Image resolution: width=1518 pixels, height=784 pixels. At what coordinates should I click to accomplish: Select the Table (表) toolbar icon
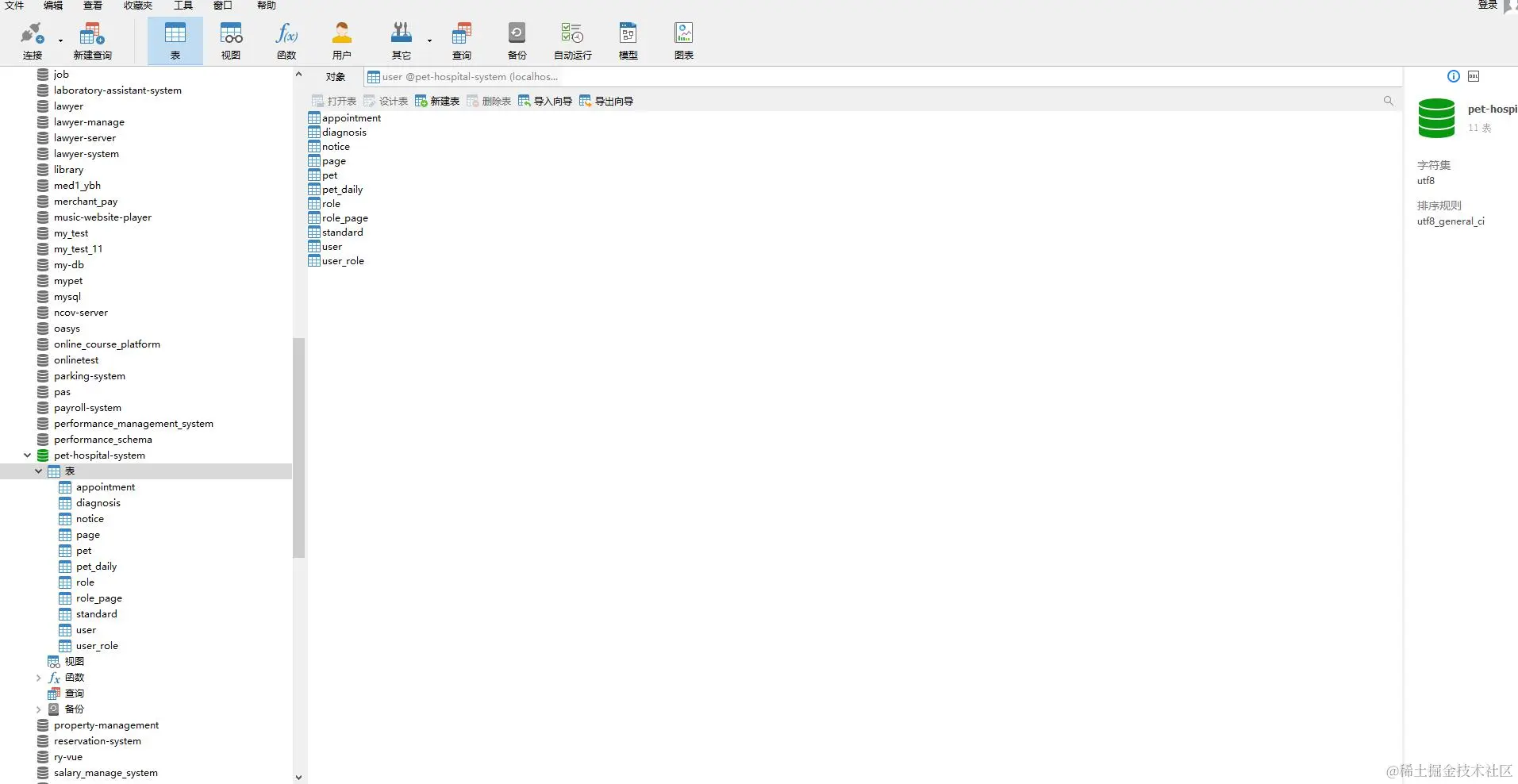[x=175, y=41]
